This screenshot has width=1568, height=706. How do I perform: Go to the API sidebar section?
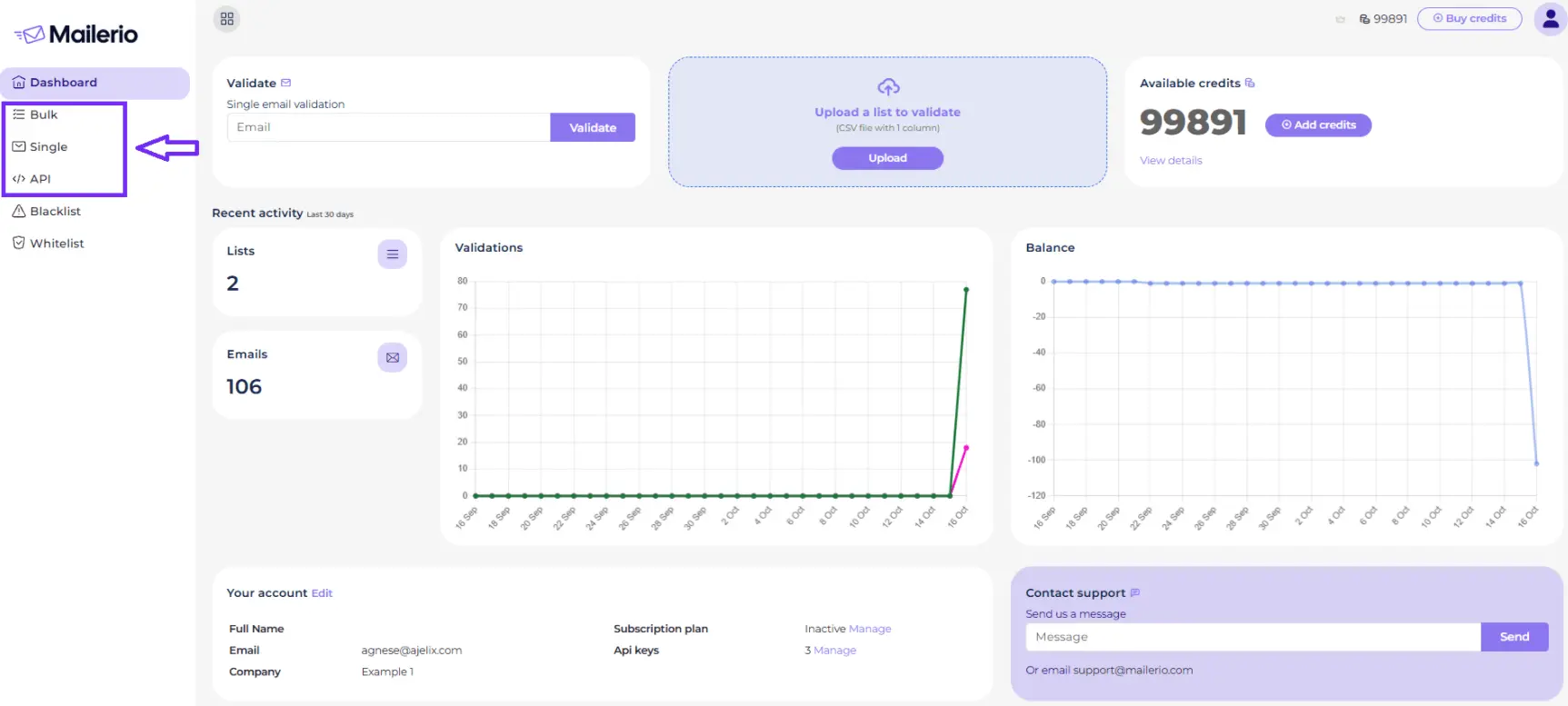[x=40, y=179]
